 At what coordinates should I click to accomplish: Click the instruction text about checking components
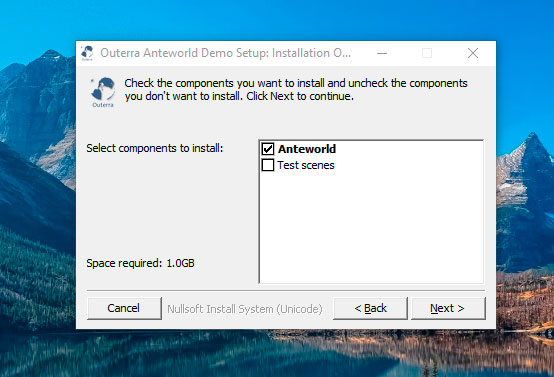(296, 89)
